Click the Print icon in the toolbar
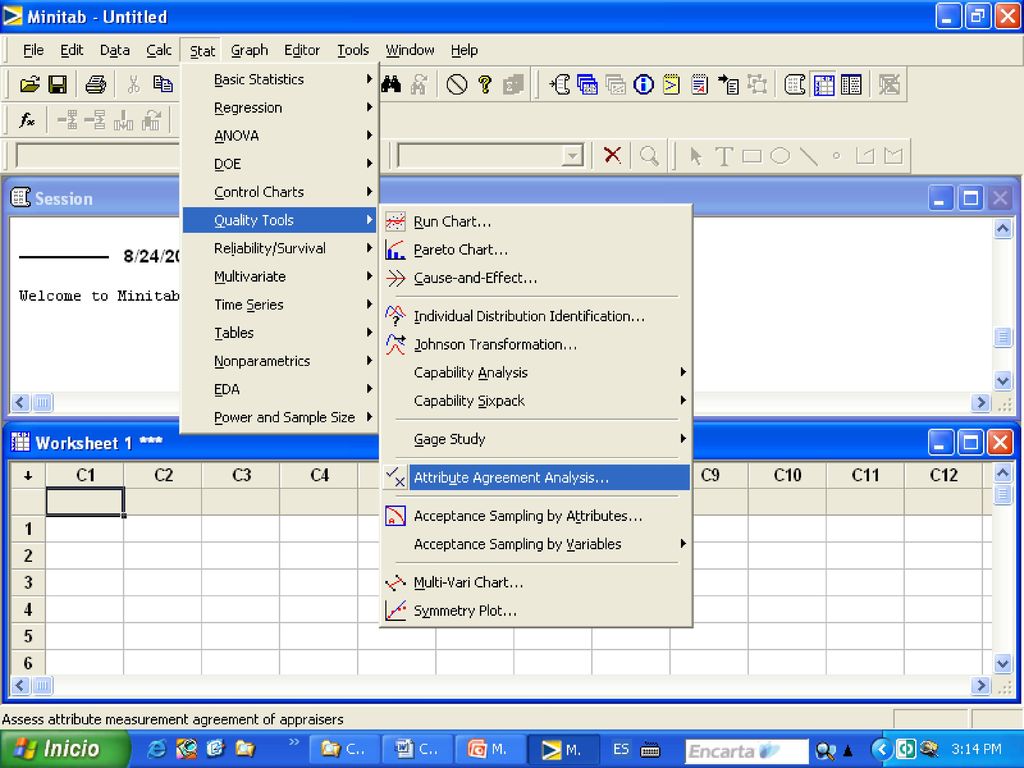The width and height of the screenshot is (1024, 768). (x=95, y=85)
